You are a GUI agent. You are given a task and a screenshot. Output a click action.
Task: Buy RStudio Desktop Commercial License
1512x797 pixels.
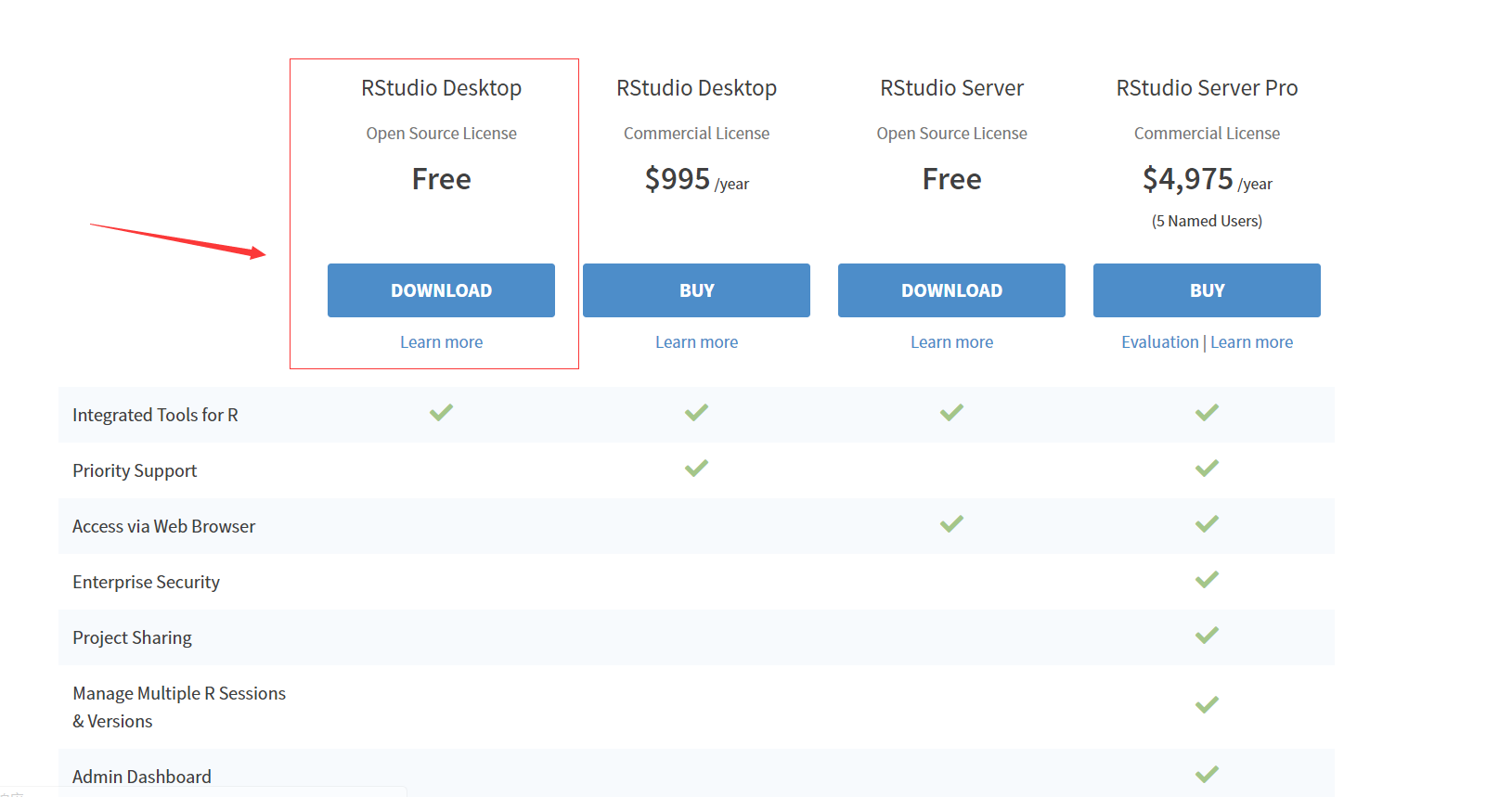[x=696, y=290]
